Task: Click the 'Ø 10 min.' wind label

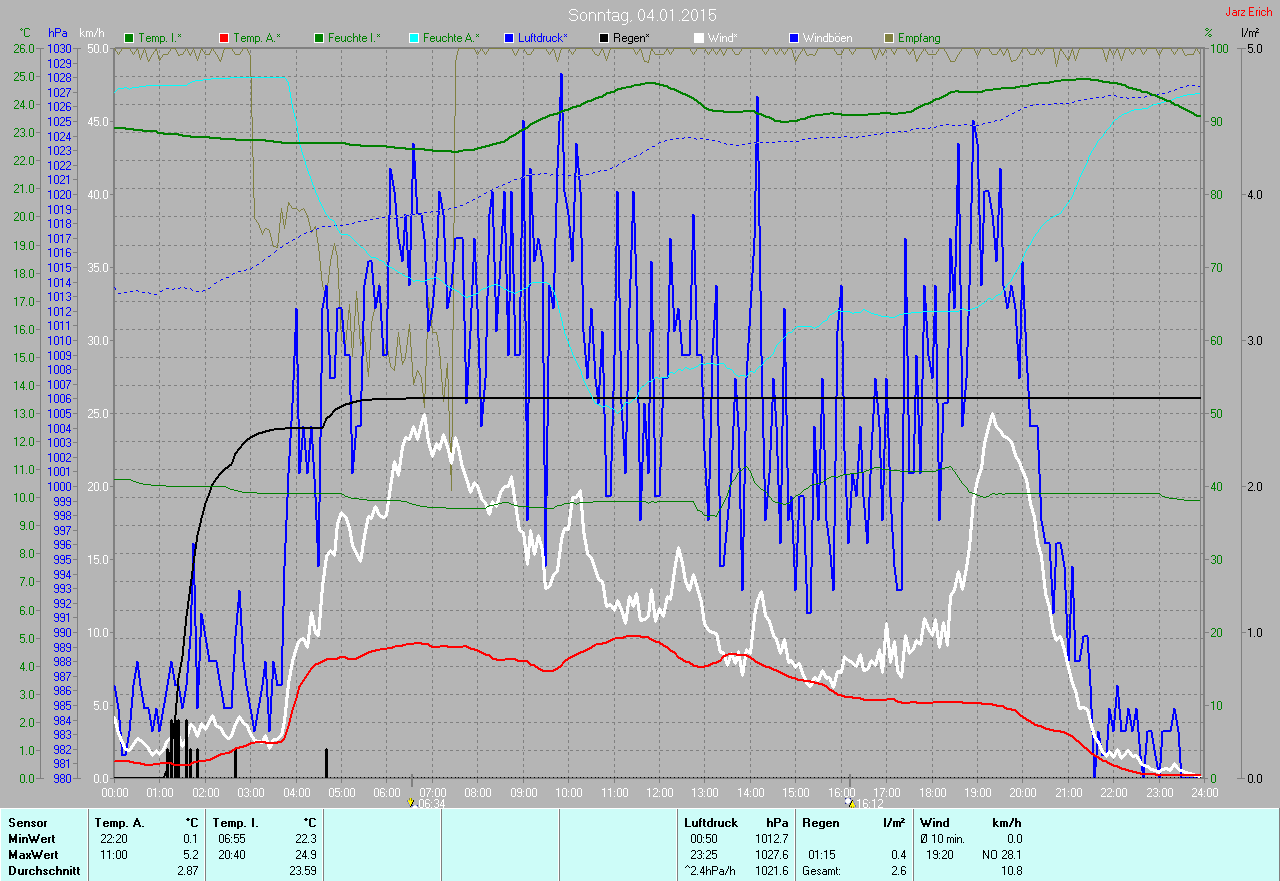Action: (943, 839)
